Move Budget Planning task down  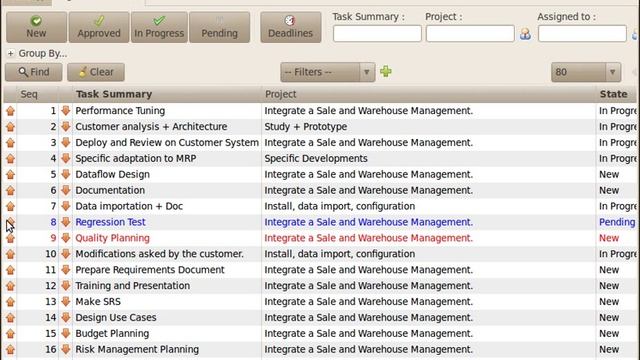(x=66, y=334)
